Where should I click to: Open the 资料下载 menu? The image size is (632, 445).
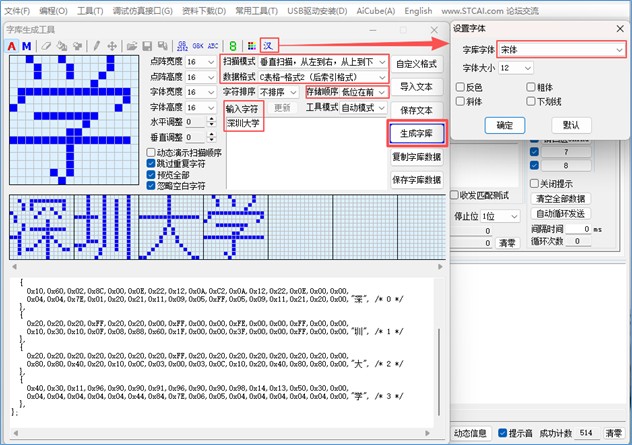coord(207,11)
